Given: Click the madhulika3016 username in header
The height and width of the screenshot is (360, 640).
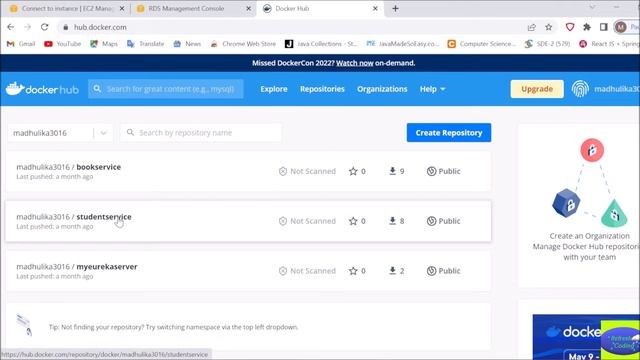Looking at the screenshot, I should coord(617,89).
